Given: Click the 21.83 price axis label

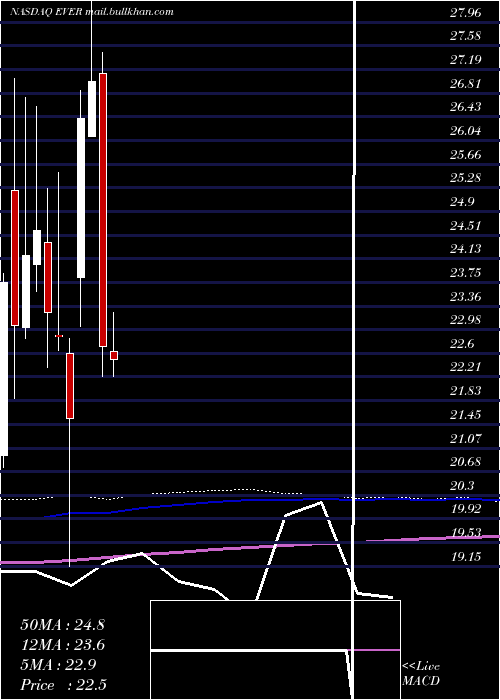Looking at the screenshot, I should pyautogui.click(x=466, y=391).
